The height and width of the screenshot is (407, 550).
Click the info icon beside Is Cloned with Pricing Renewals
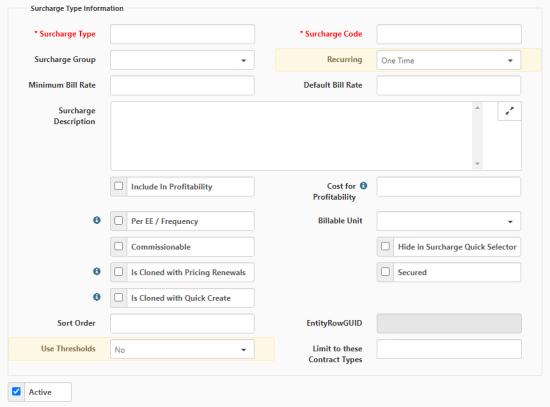97,271
